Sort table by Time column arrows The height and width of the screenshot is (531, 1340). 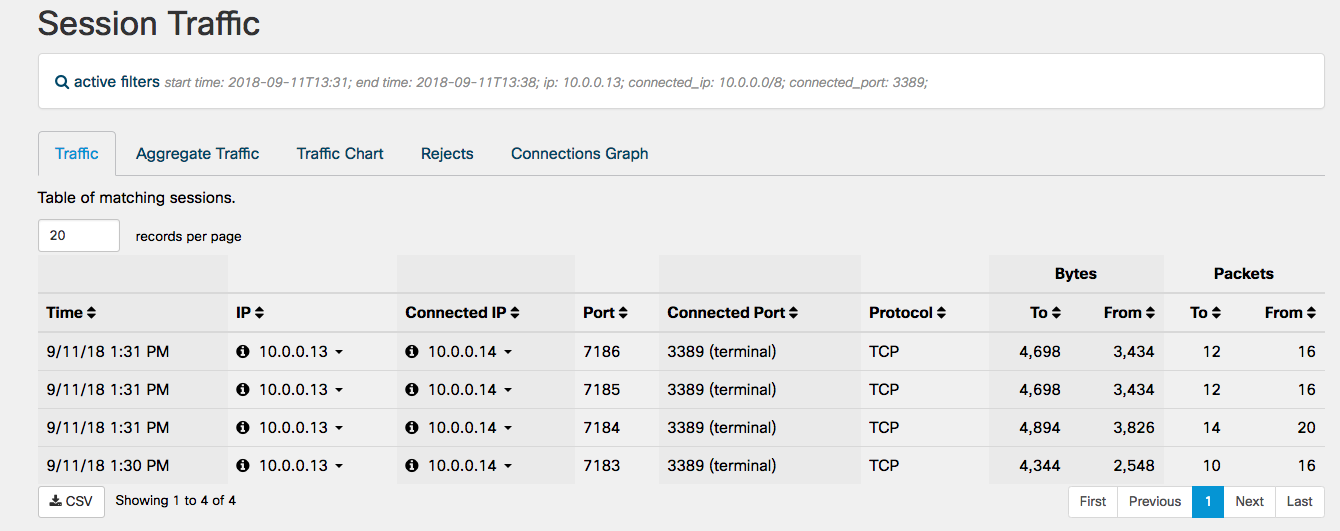coord(91,313)
